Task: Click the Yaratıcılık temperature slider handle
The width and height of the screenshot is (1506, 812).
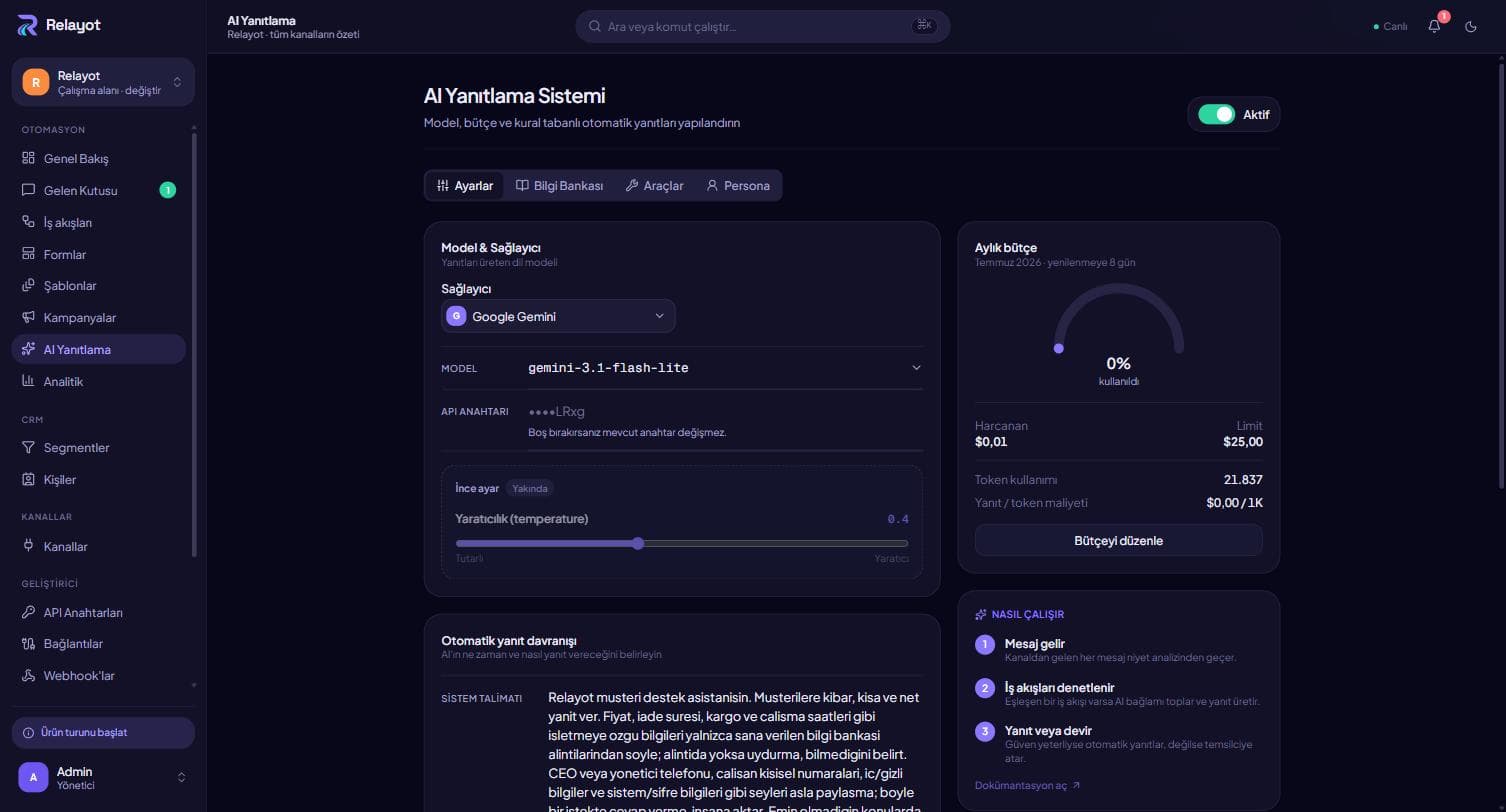Action: click(x=638, y=543)
